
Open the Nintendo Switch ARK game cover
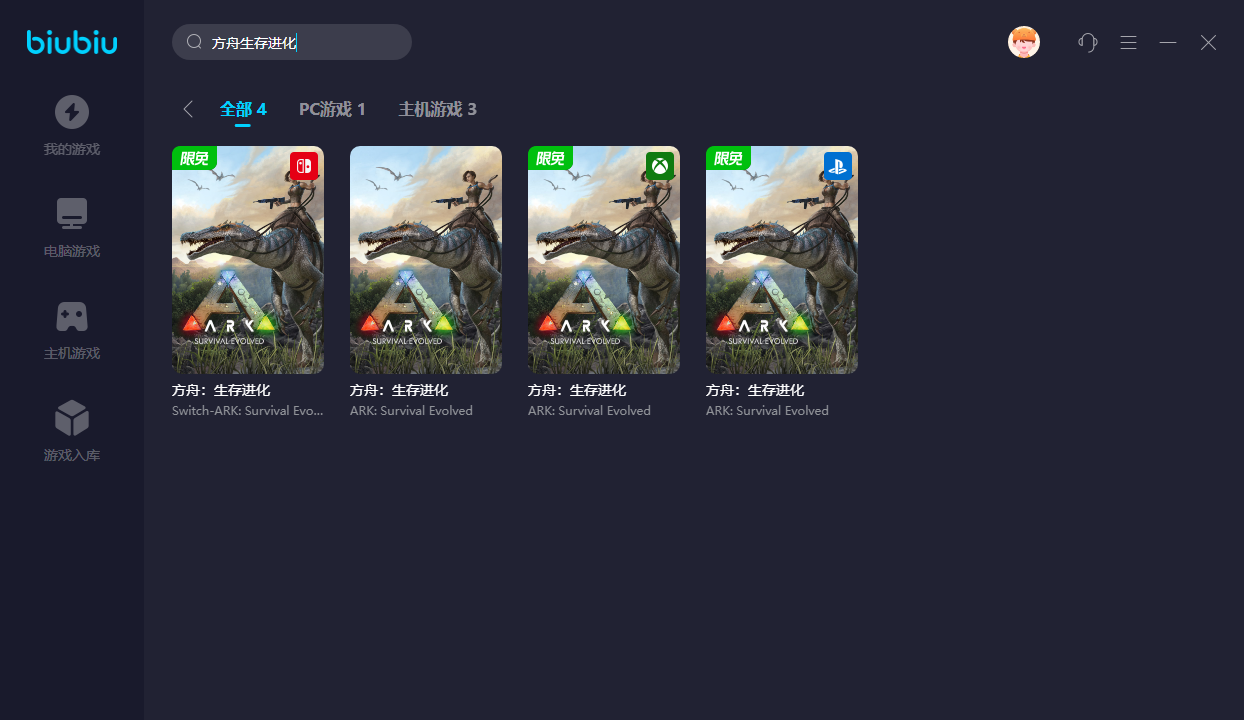coord(248,260)
